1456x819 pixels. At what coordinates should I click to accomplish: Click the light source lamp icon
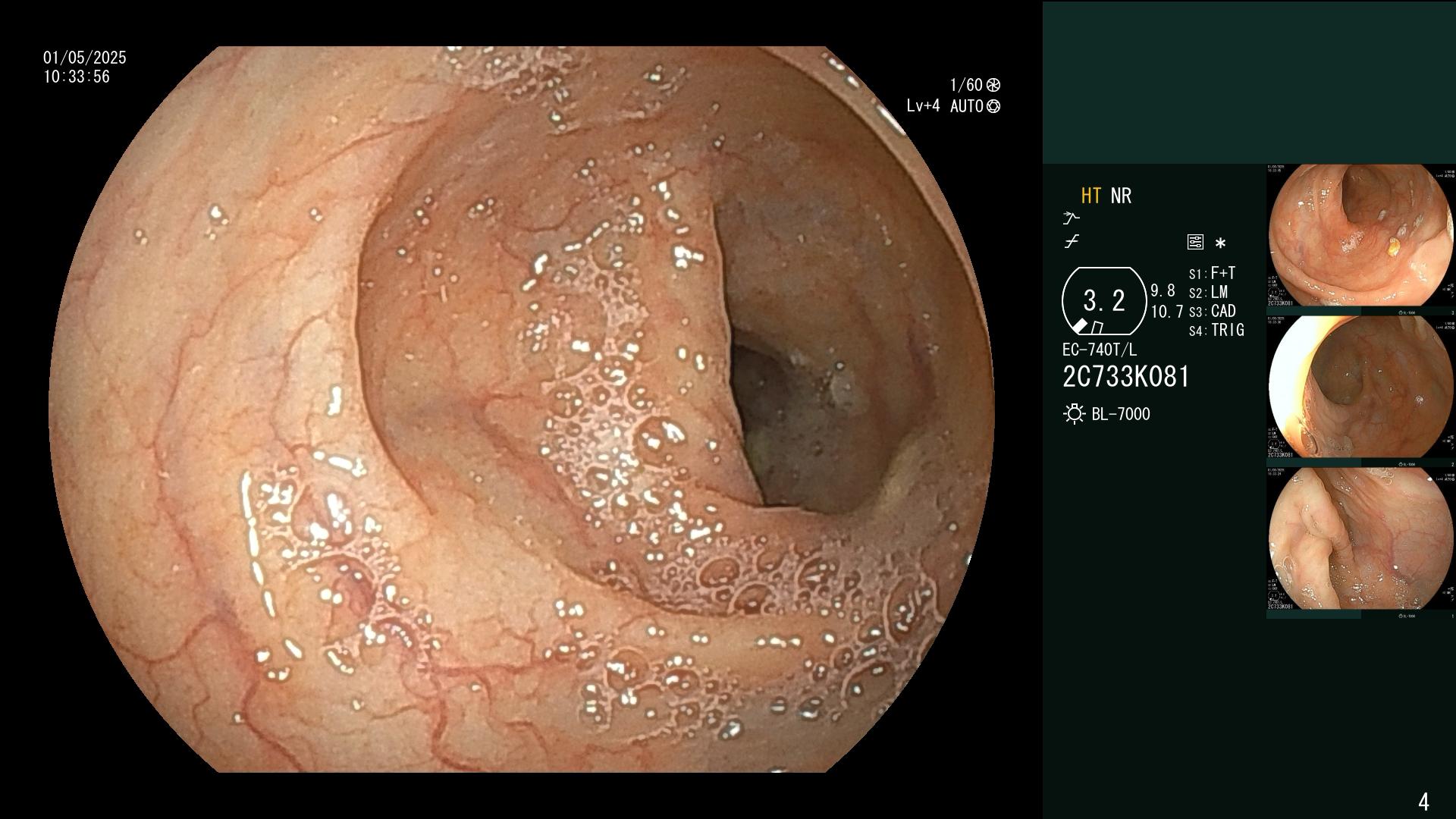pos(1074,414)
